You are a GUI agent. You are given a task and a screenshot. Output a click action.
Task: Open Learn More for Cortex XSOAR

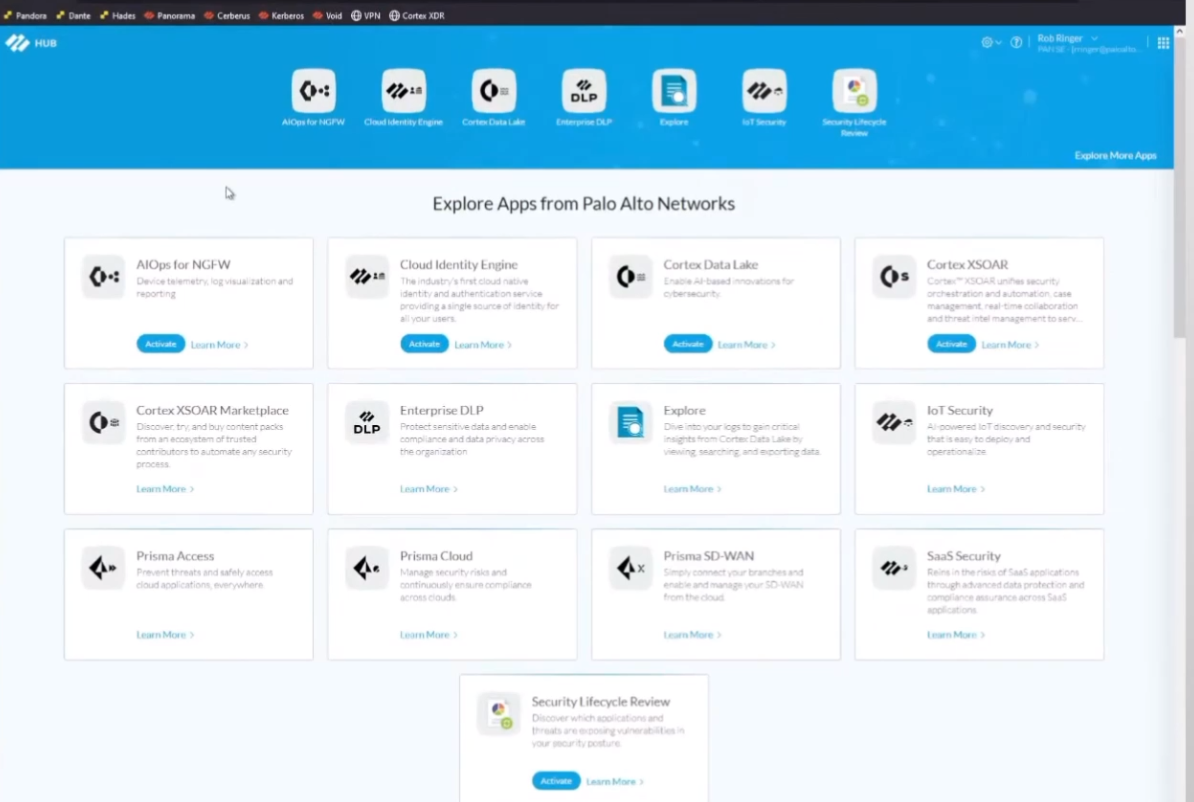click(x=1010, y=344)
